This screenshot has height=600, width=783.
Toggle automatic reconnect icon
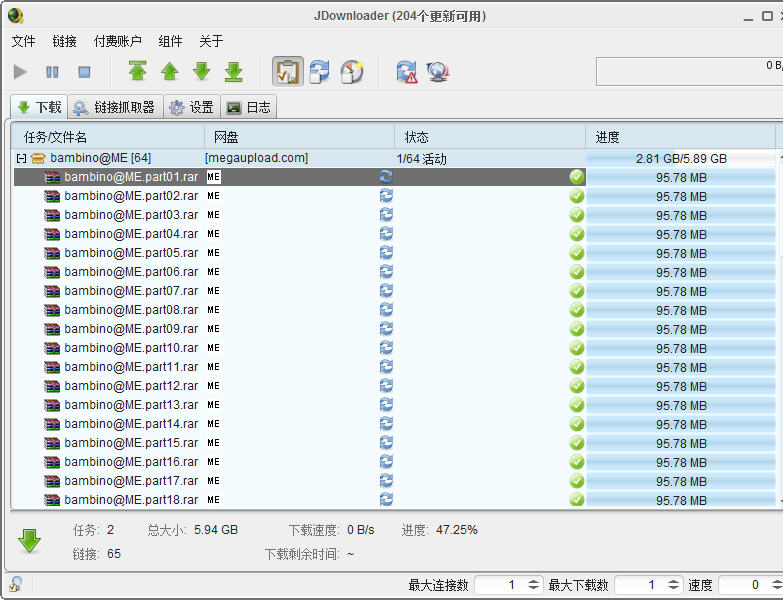coord(320,71)
